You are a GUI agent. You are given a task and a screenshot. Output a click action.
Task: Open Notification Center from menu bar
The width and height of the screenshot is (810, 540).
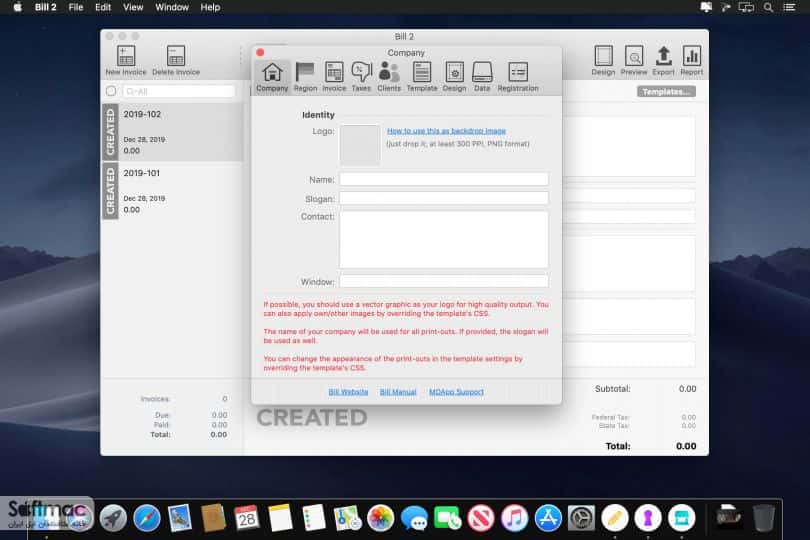789,7
